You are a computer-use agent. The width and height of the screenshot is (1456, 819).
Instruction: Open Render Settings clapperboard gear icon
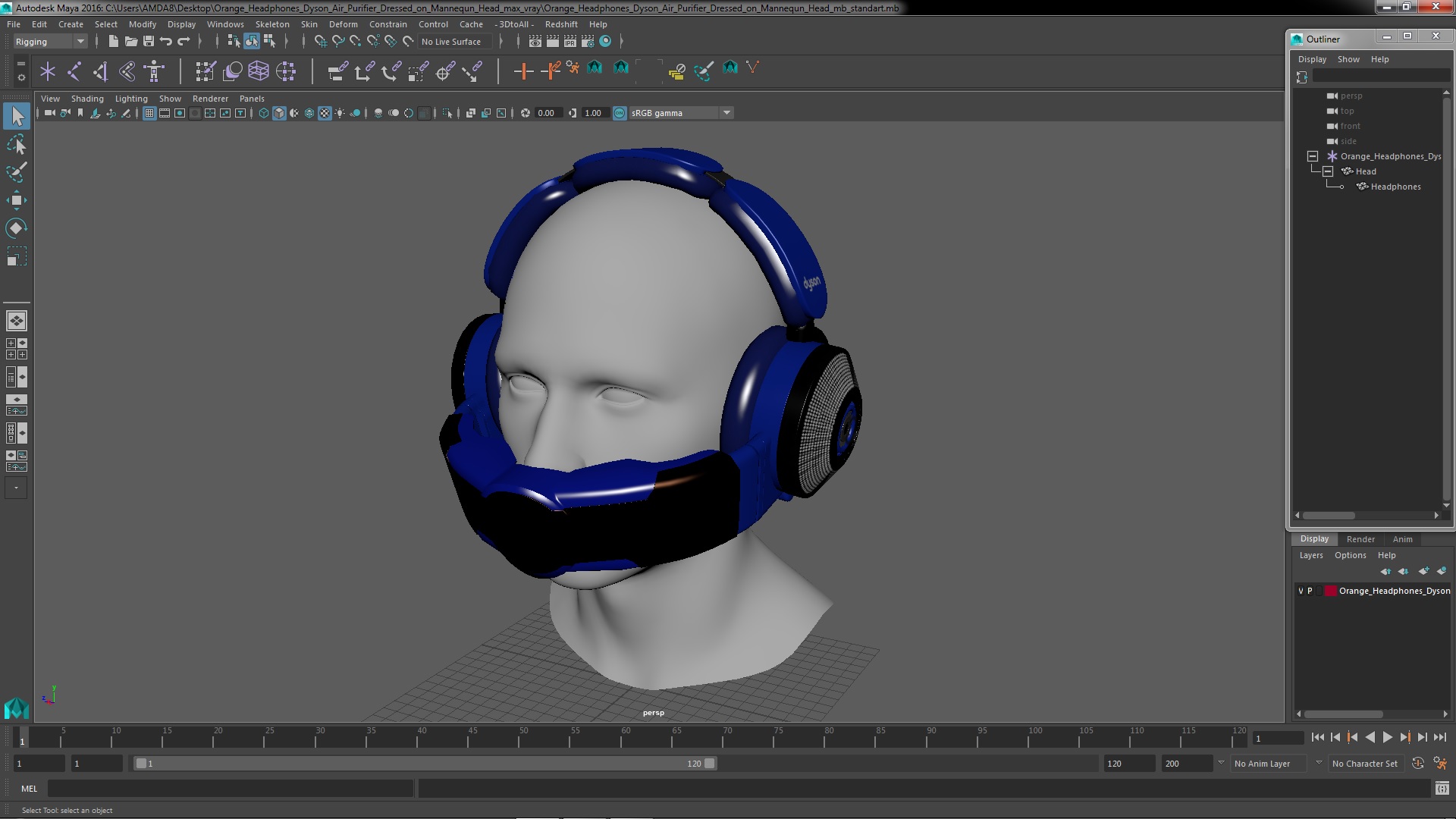(588, 41)
